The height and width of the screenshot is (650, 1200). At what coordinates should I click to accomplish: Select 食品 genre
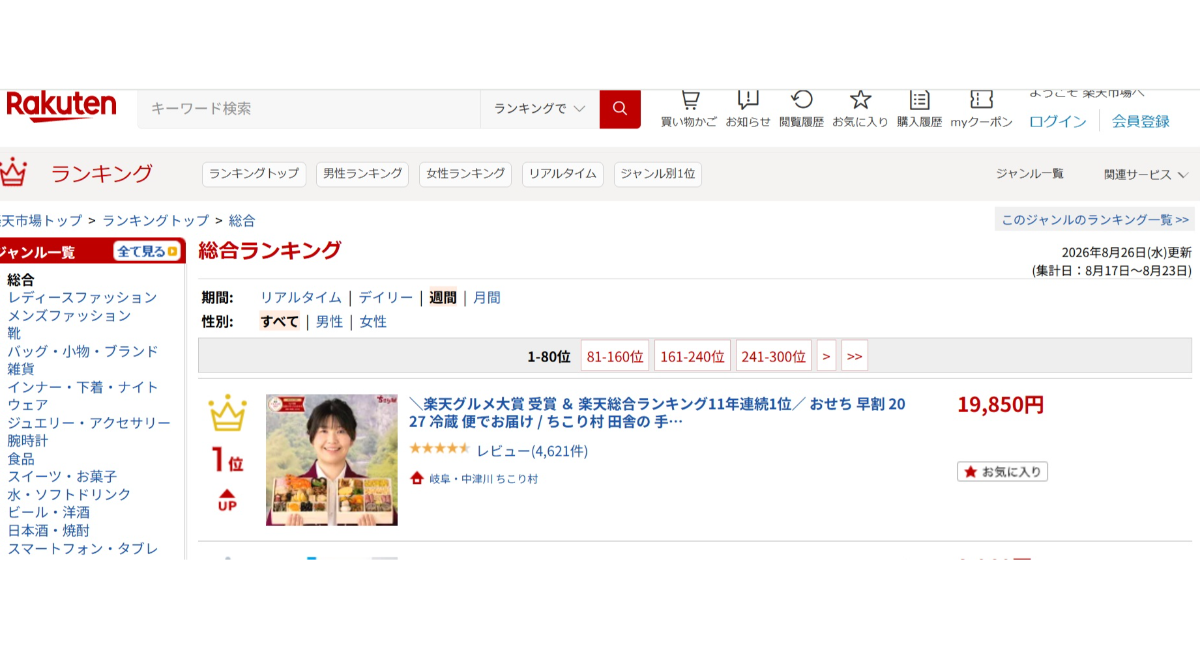click(x=21, y=459)
